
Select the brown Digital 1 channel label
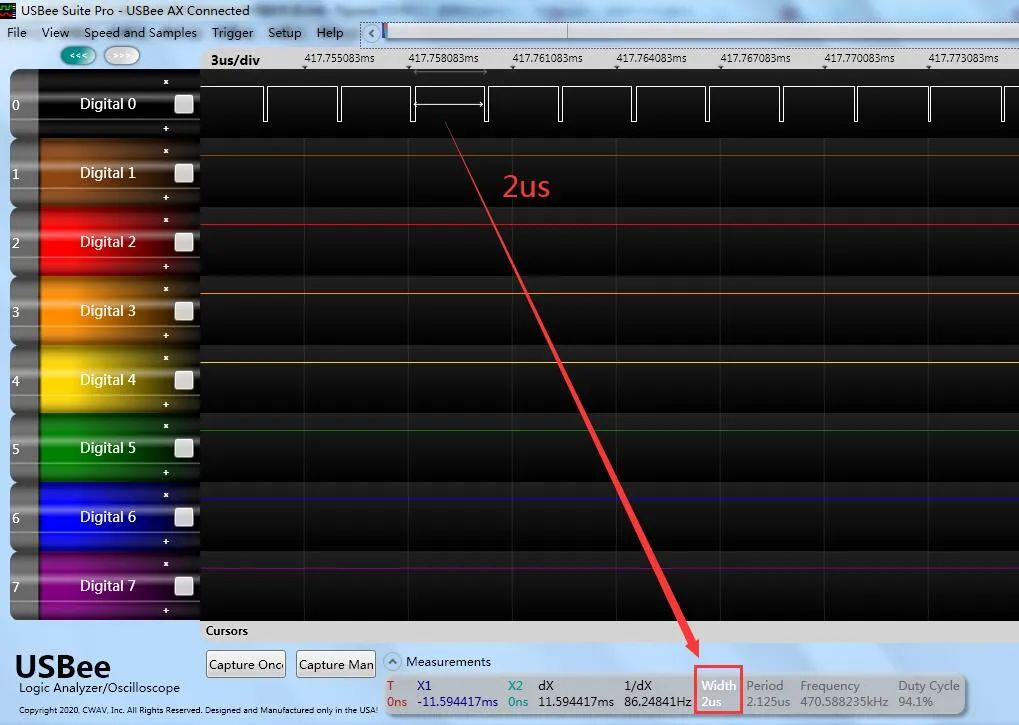(x=108, y=173)
